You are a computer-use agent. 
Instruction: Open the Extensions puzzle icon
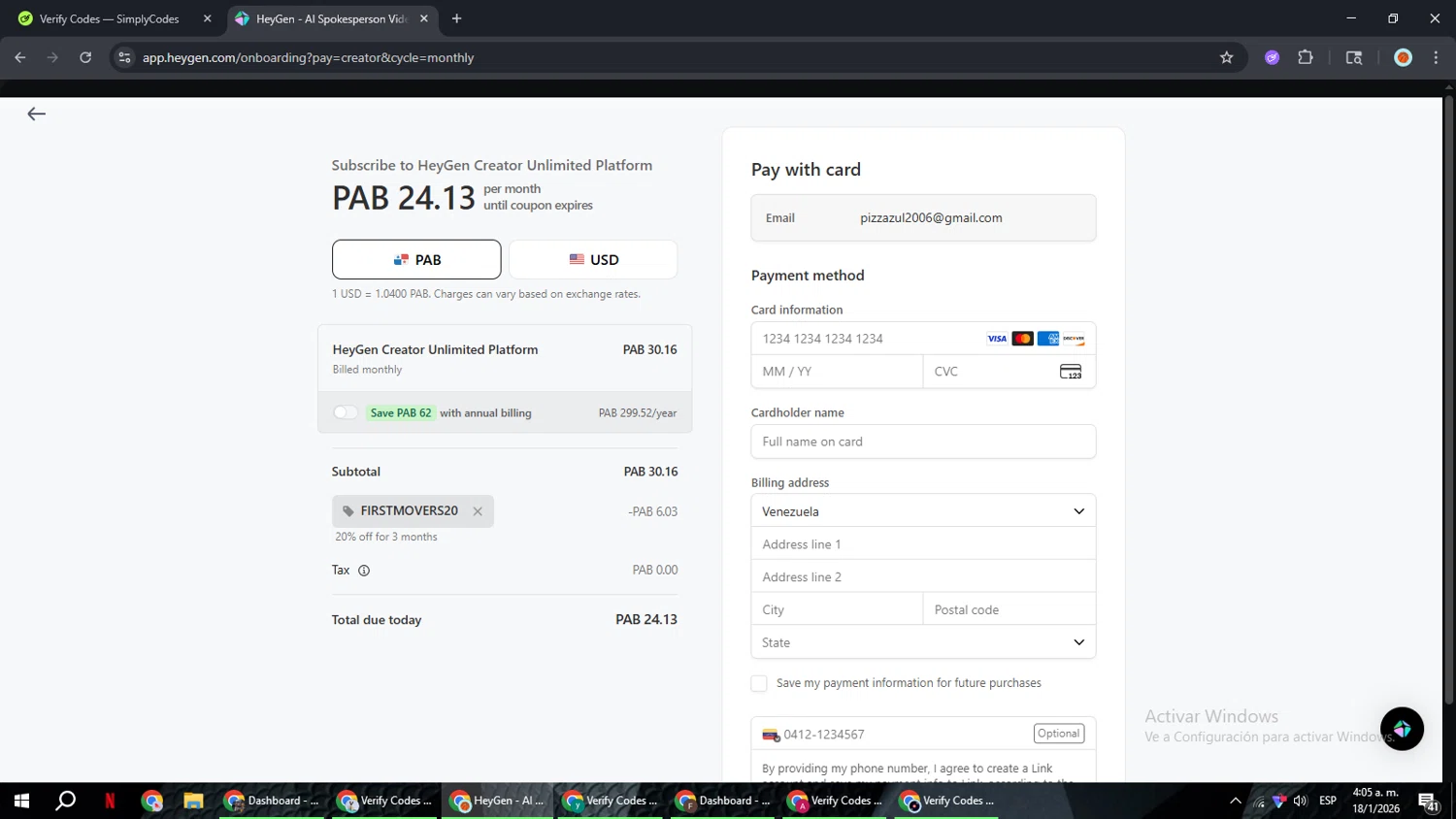[x=1306, y=57]
